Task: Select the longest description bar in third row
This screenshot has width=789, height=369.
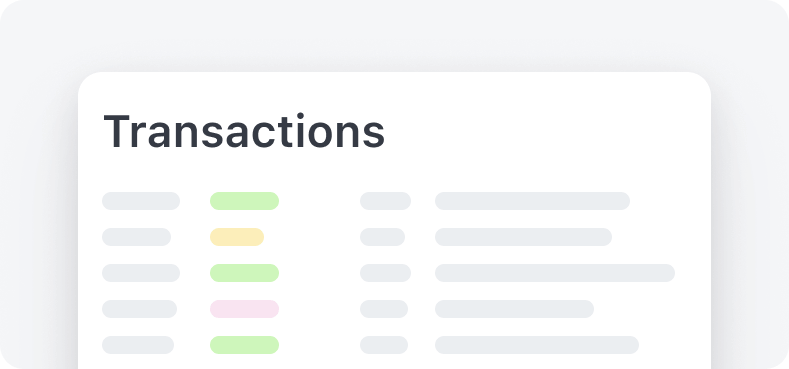Action: pyautogui.click(x=555, y=273)
